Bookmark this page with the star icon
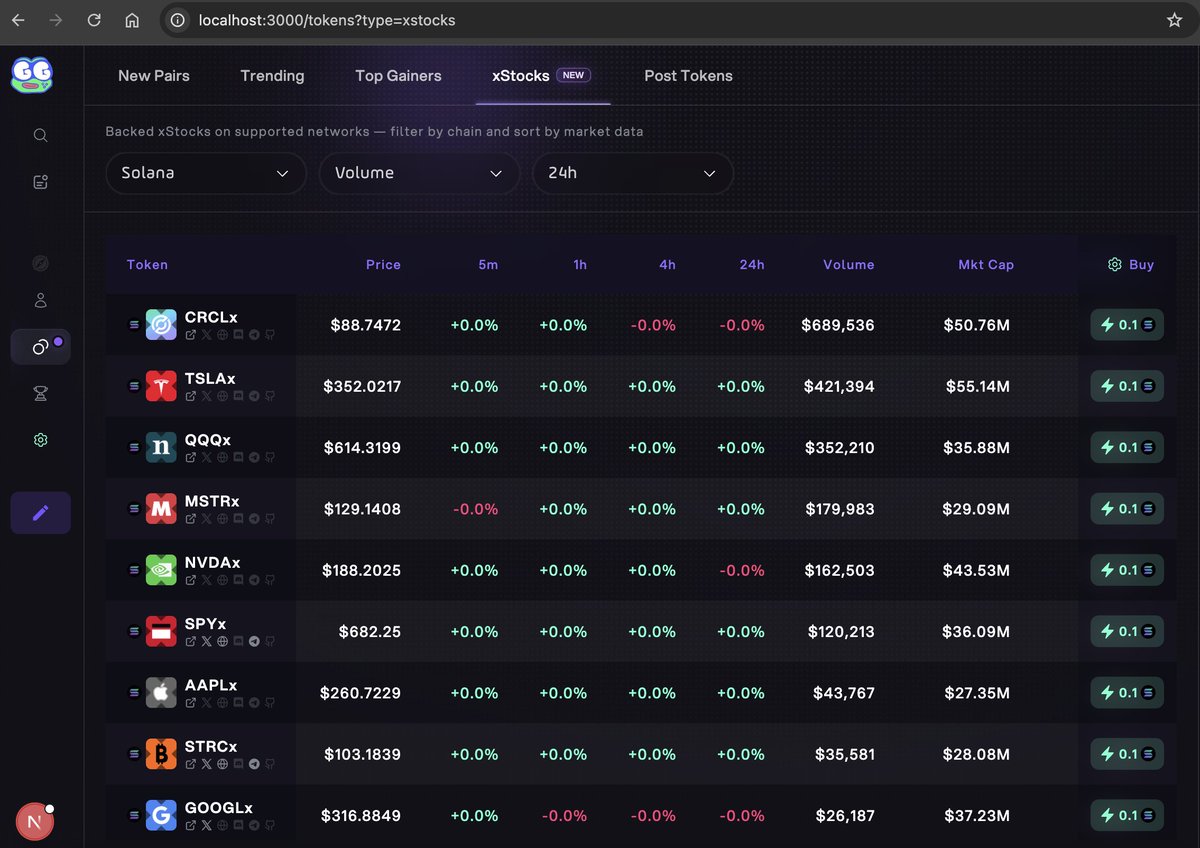1200x848 pixels. click(1176, 20)
